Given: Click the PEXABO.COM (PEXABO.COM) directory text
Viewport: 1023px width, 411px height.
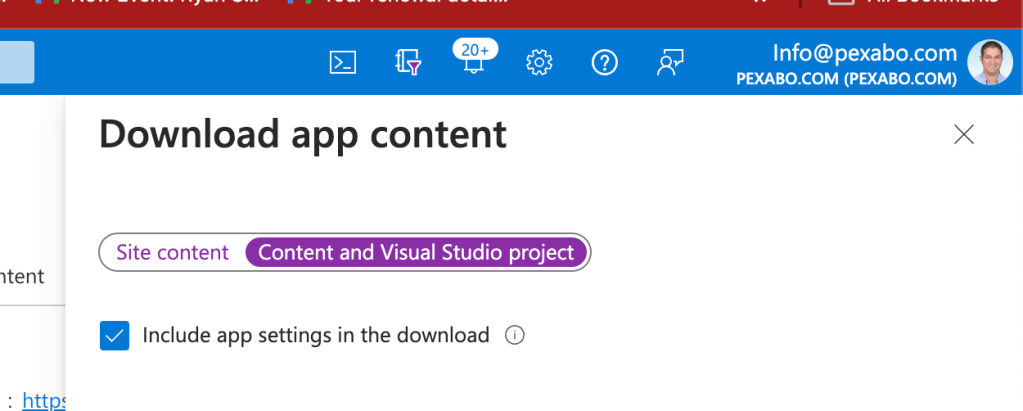Looking at the screenshot, I should point(847,79).
